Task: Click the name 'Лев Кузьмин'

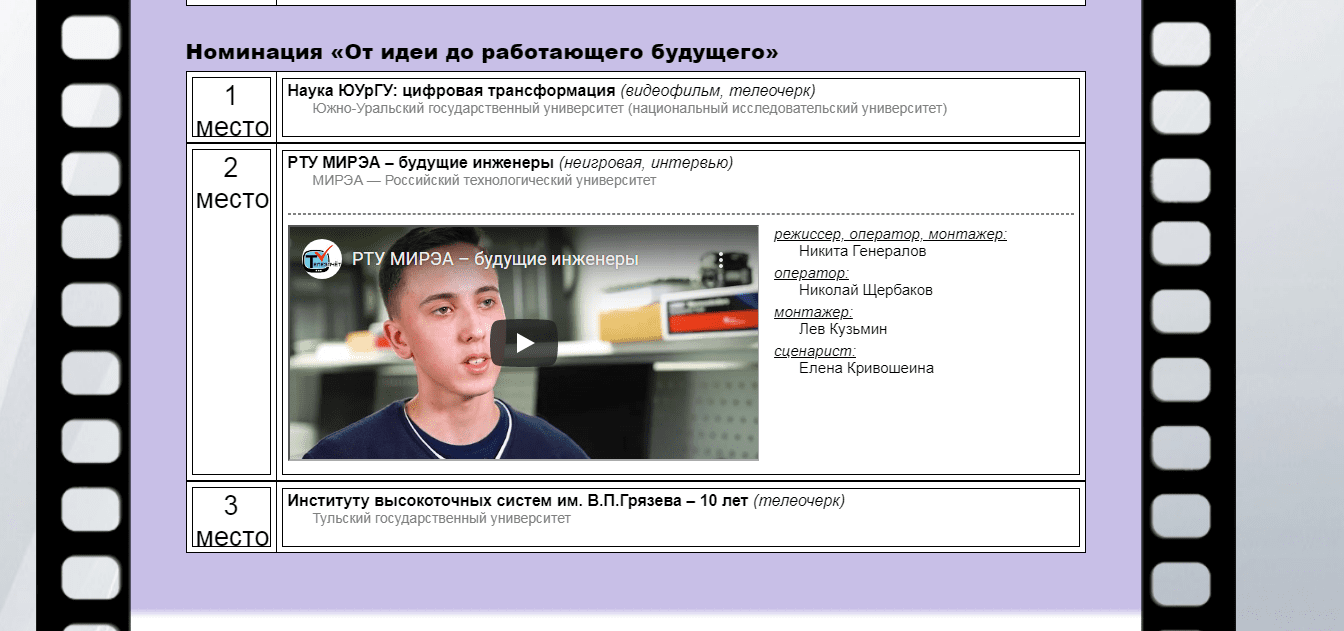Action: pyautogui.click(x=843, y=329)
